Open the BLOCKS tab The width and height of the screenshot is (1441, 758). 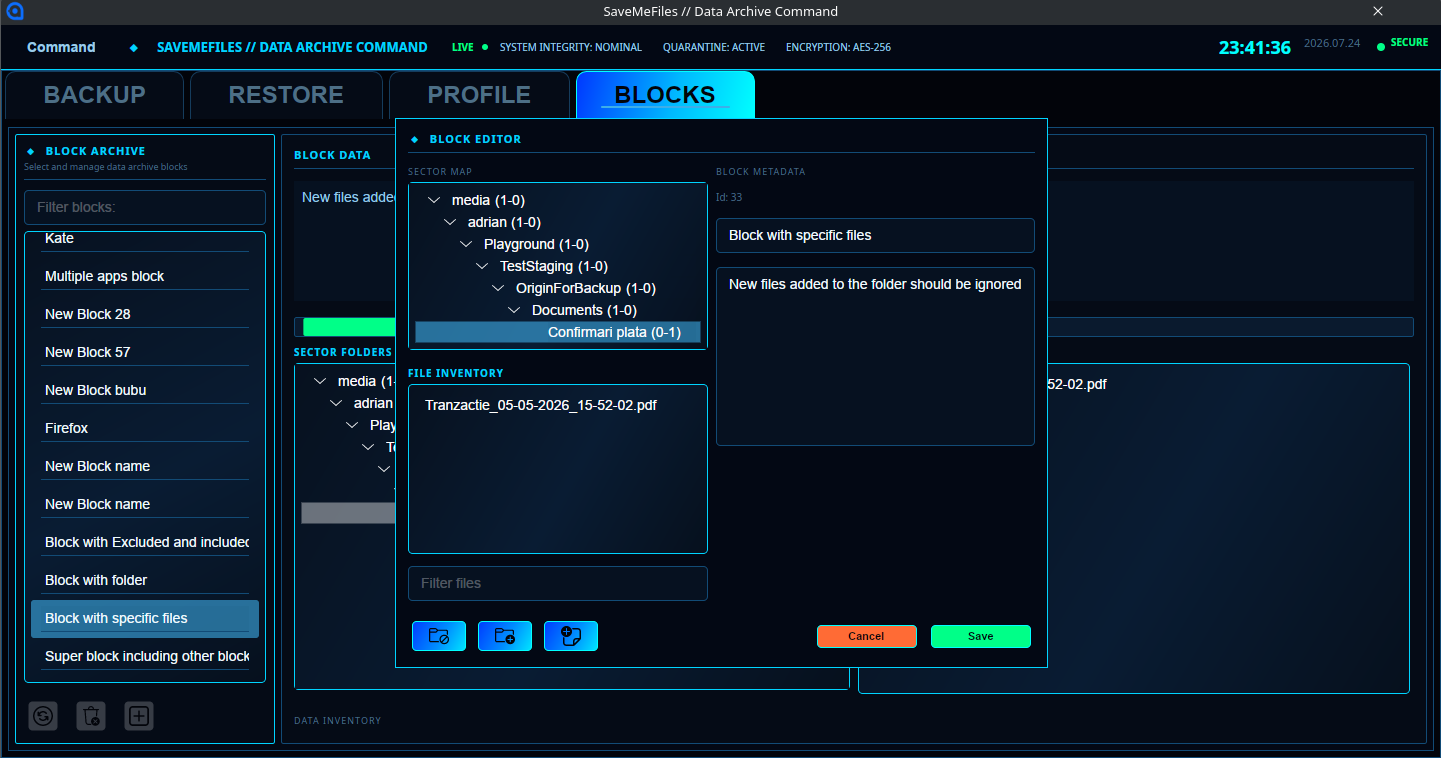[665, 95]
